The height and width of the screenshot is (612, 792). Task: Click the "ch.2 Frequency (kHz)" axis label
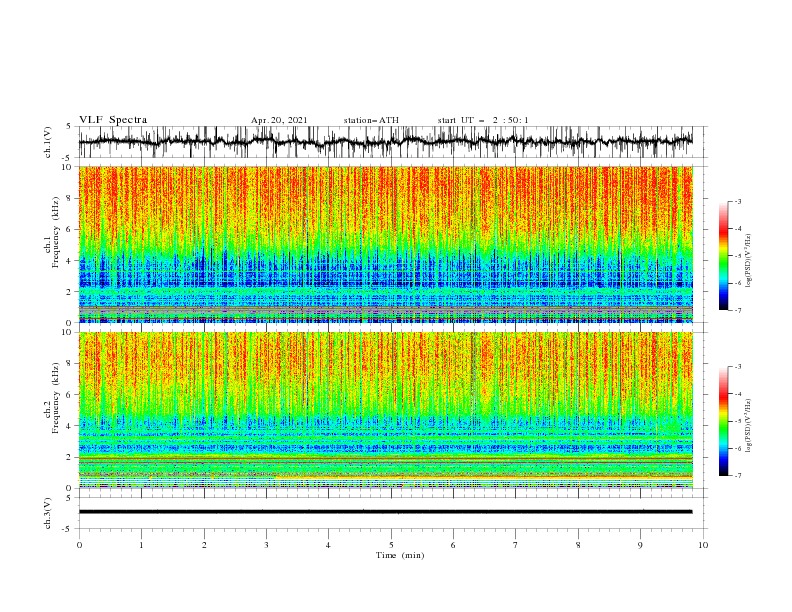(52, 398)
